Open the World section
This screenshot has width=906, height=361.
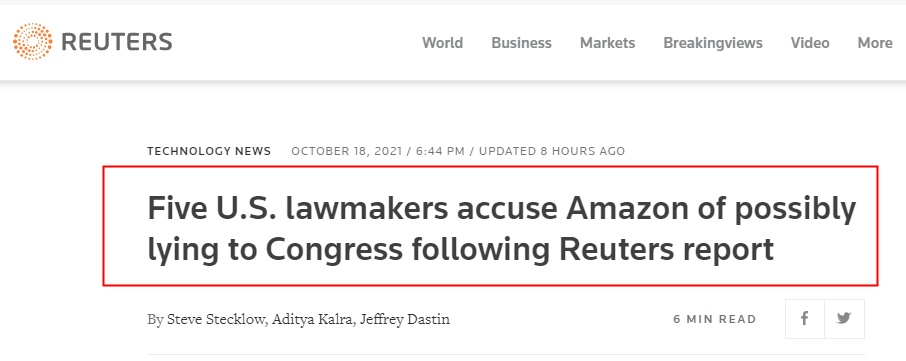pyautogui.click(x=443, y=43)
